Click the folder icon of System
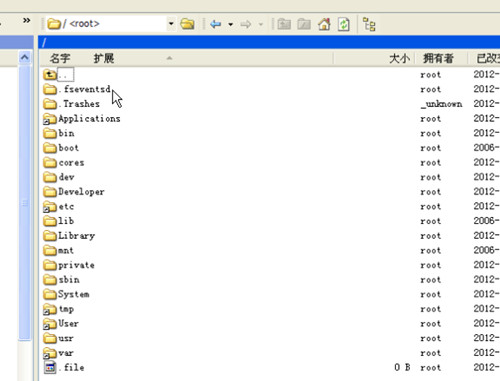 (50, 294)
